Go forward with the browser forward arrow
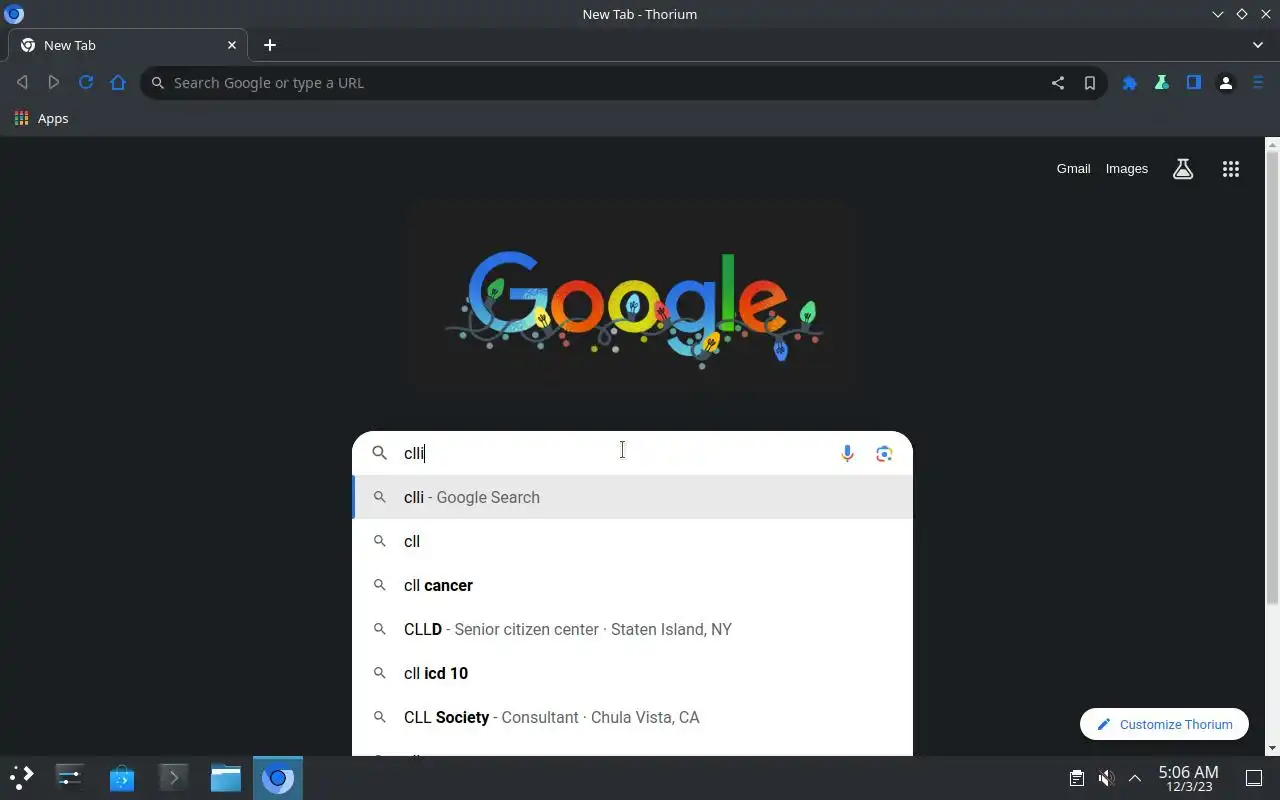This screenshot has height=800, width=1280. 54,83
